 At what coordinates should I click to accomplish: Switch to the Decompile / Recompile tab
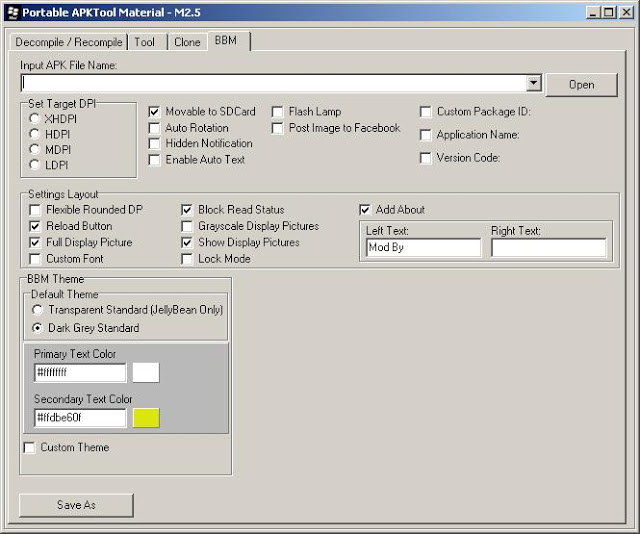click(x=69, y=42)
